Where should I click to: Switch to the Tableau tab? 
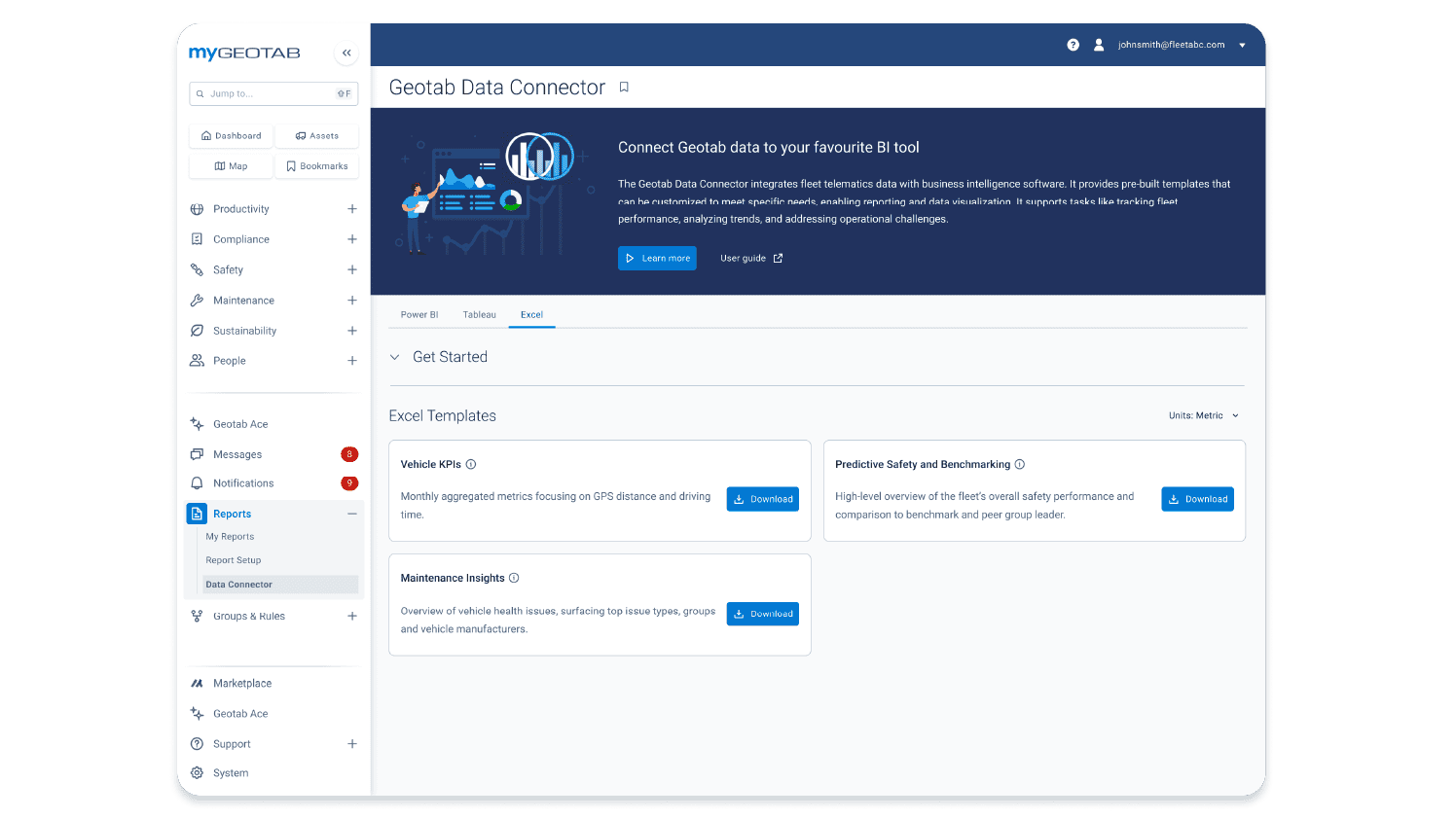click(x=480, y=315)
